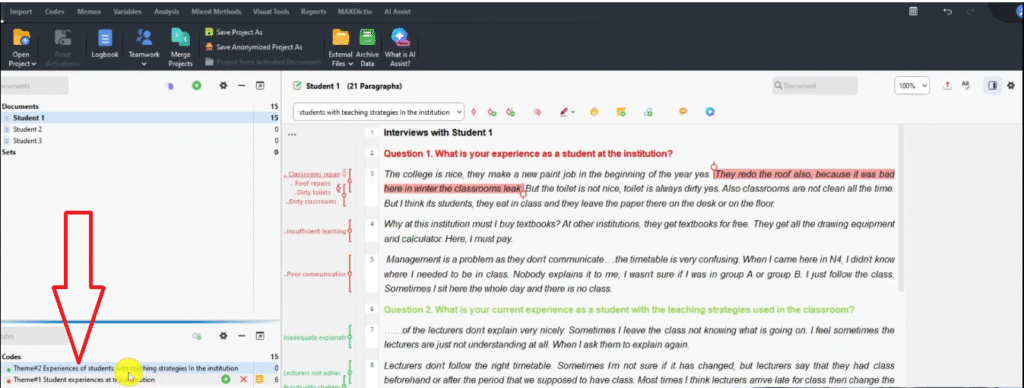1024x388 pixels.
Task: Delete Theme#1 code with red X
Action: point(244,380)
